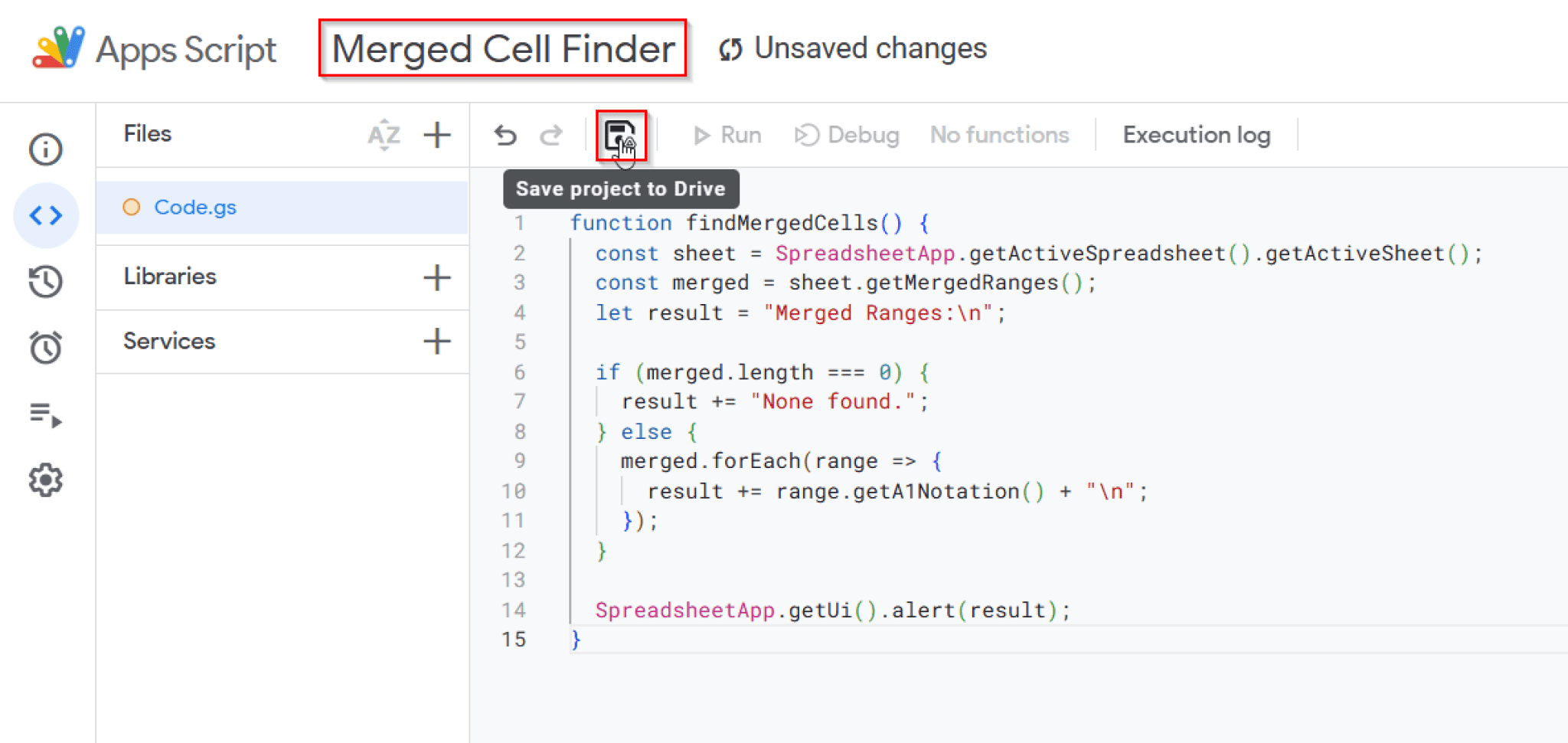Sort files alphabetically with the AZ icon

coord(383,135)
